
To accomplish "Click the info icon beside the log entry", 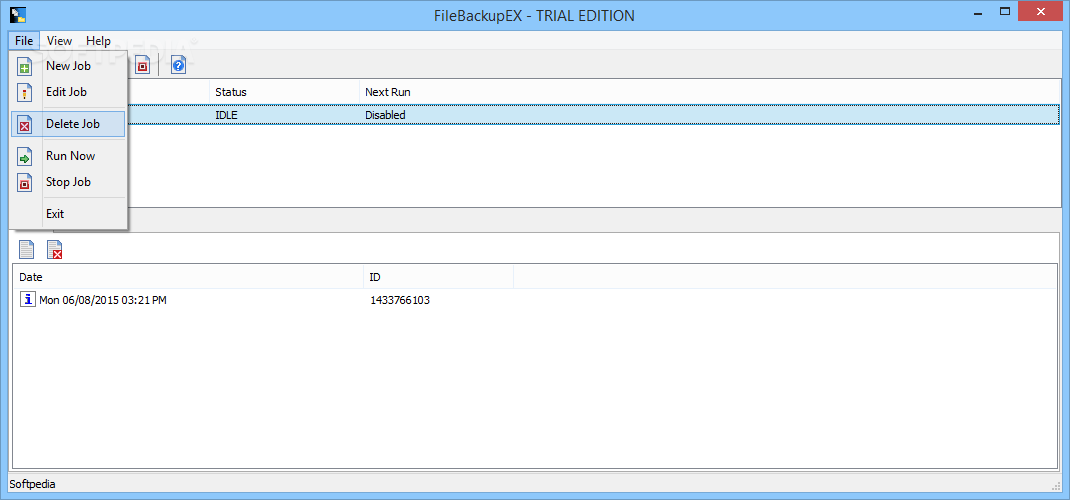I will pyautogui.click(x=27, y=299).
